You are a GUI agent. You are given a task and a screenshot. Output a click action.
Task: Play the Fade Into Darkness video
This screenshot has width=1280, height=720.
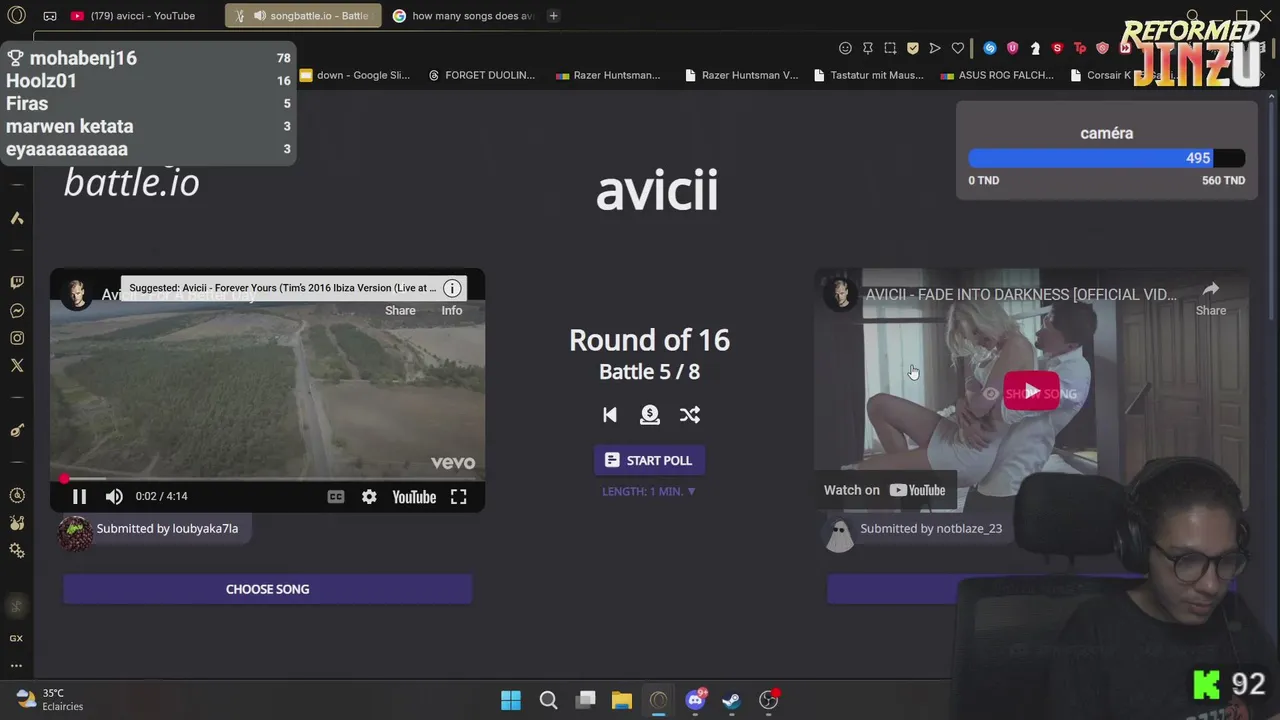[x=1031, y=391]
